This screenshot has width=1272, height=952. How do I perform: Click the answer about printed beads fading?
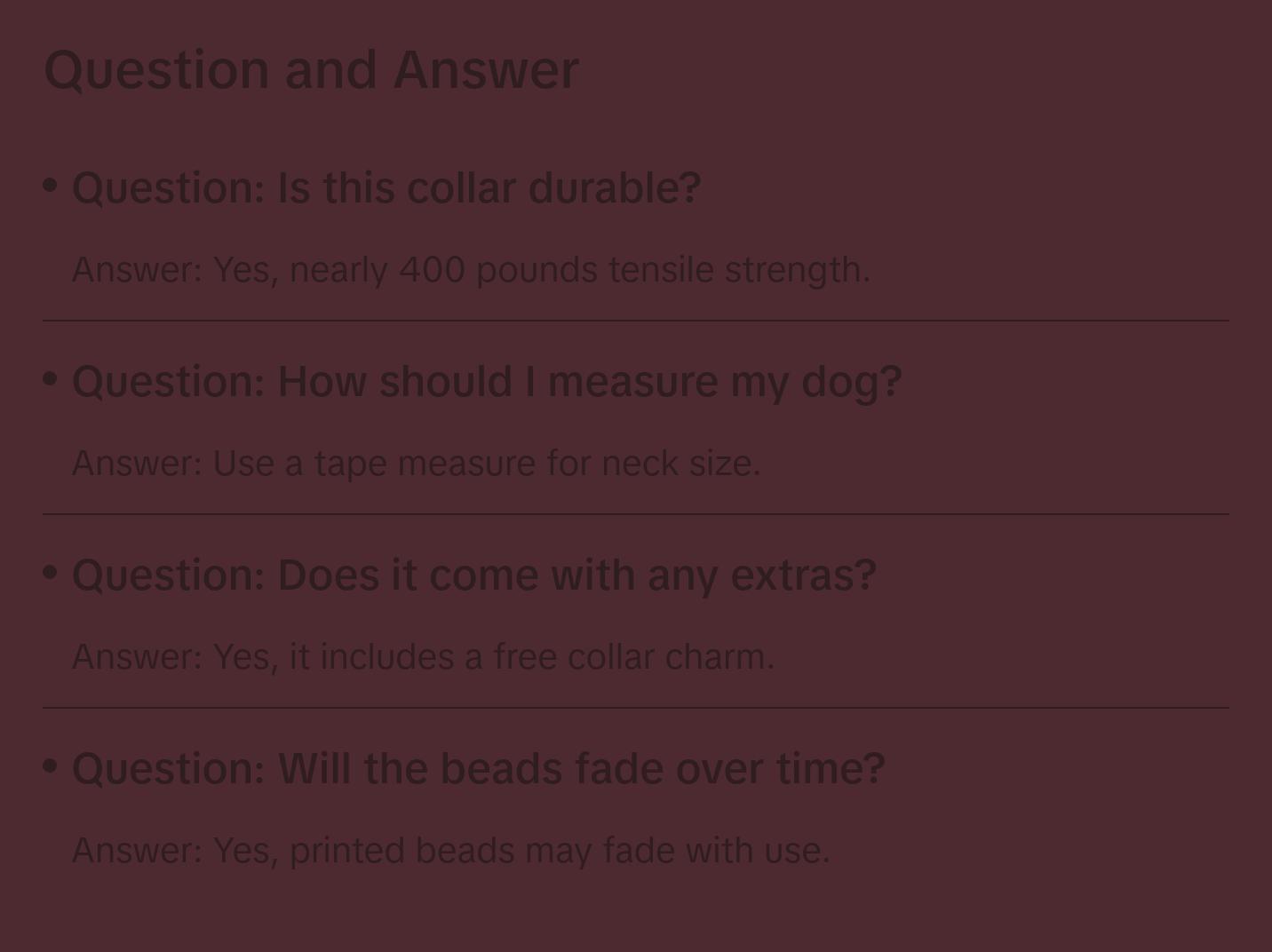[x=450, y=851]
